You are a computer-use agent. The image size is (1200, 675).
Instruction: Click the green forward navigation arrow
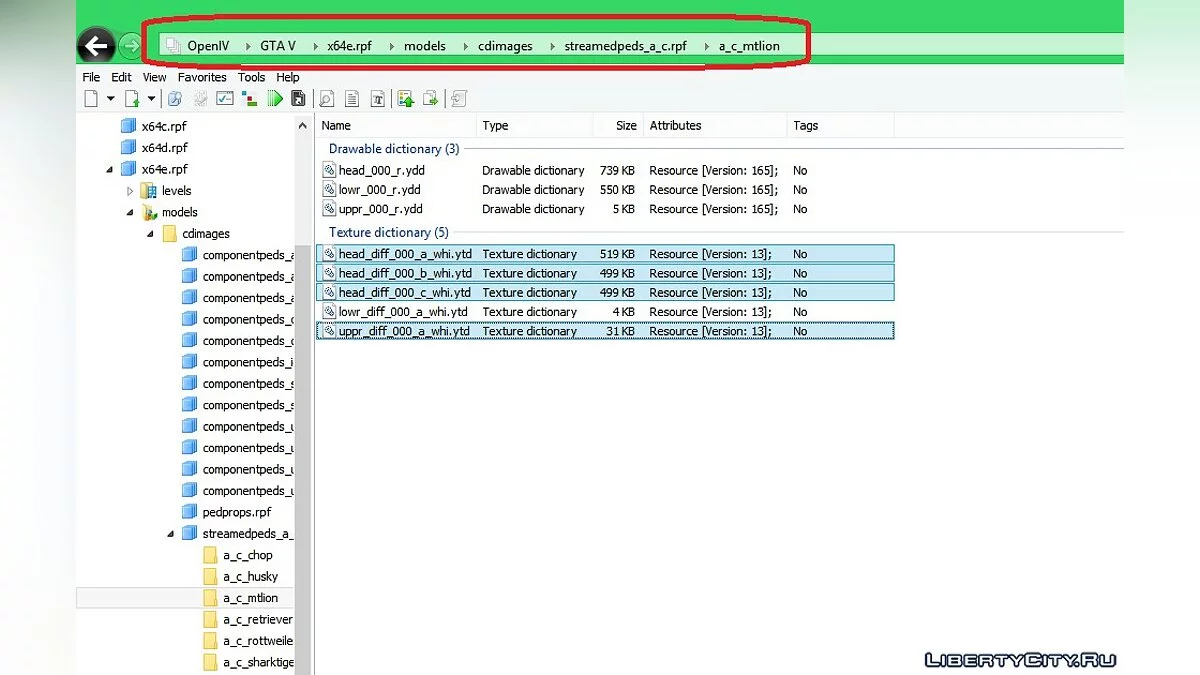click(130, 46)
